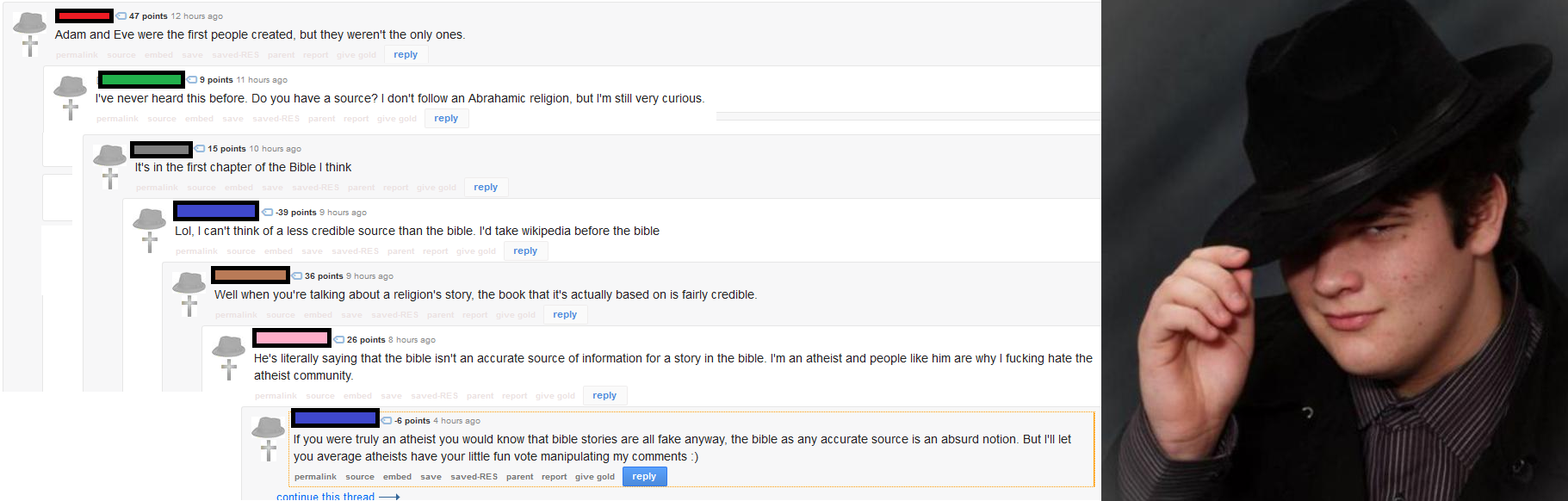Click the fedora-tipping man photo
Viewport: 1568px width, 501px height.
point(1335,251)
